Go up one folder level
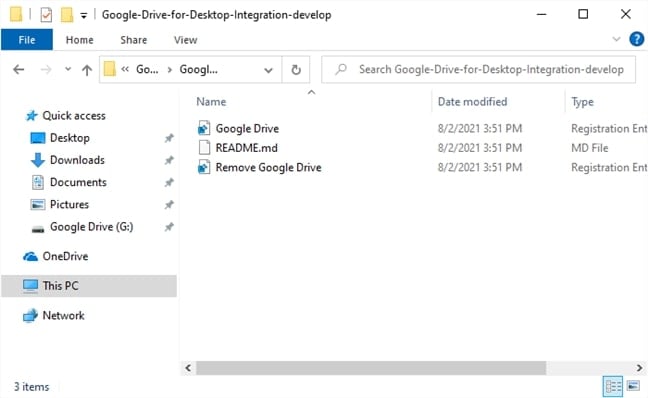 coord(87,70)
